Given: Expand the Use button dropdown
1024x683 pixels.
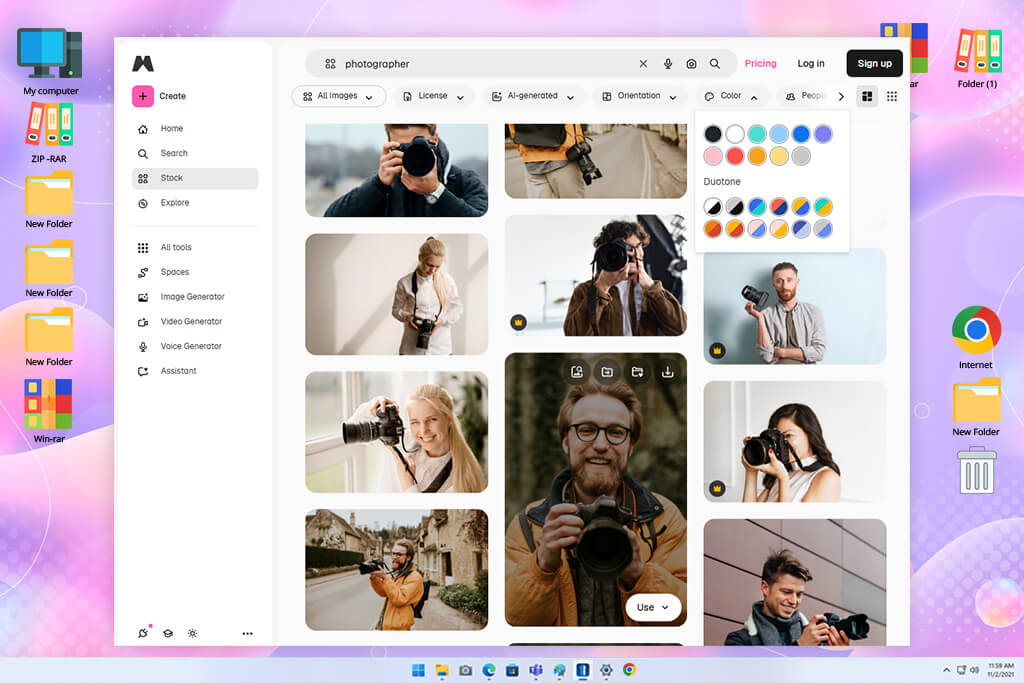Looking at the screenshot, I should (653, 607).
